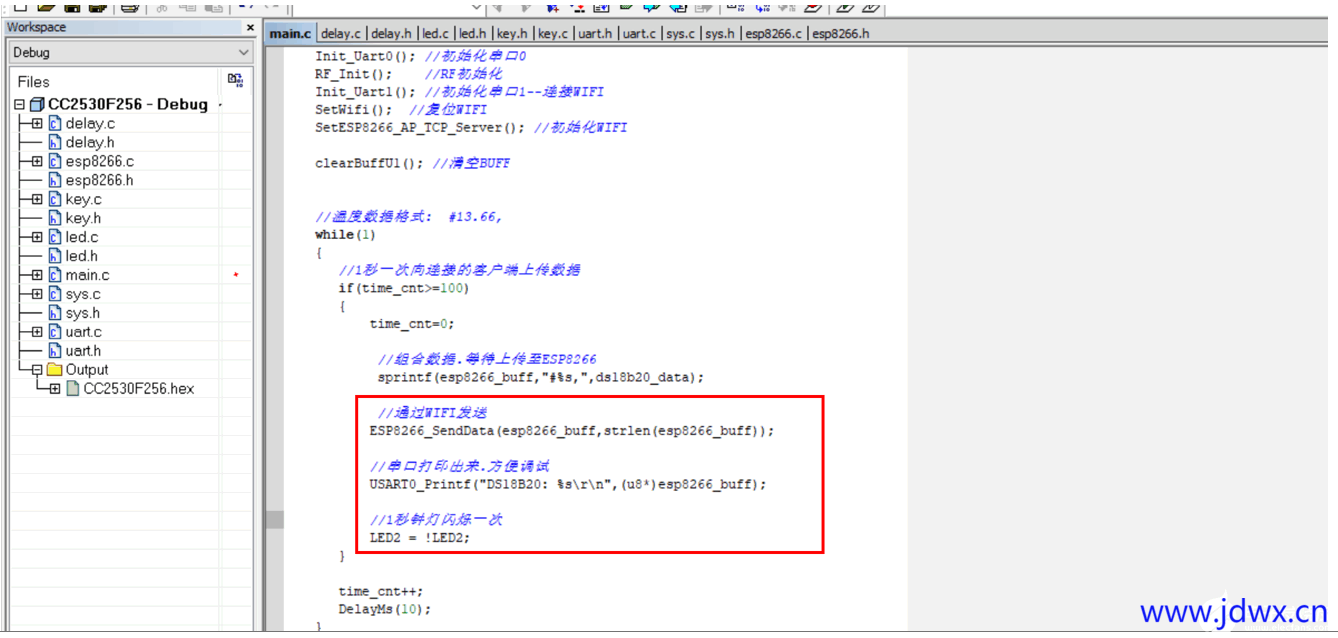Click the SetESP8266_AP_TCP_Server(); code line

[420, 128]
